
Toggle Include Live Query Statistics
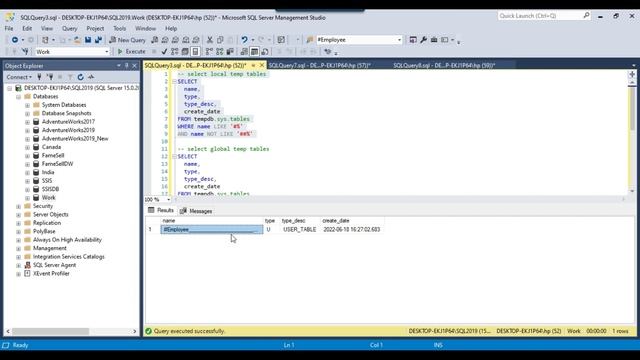220,52
